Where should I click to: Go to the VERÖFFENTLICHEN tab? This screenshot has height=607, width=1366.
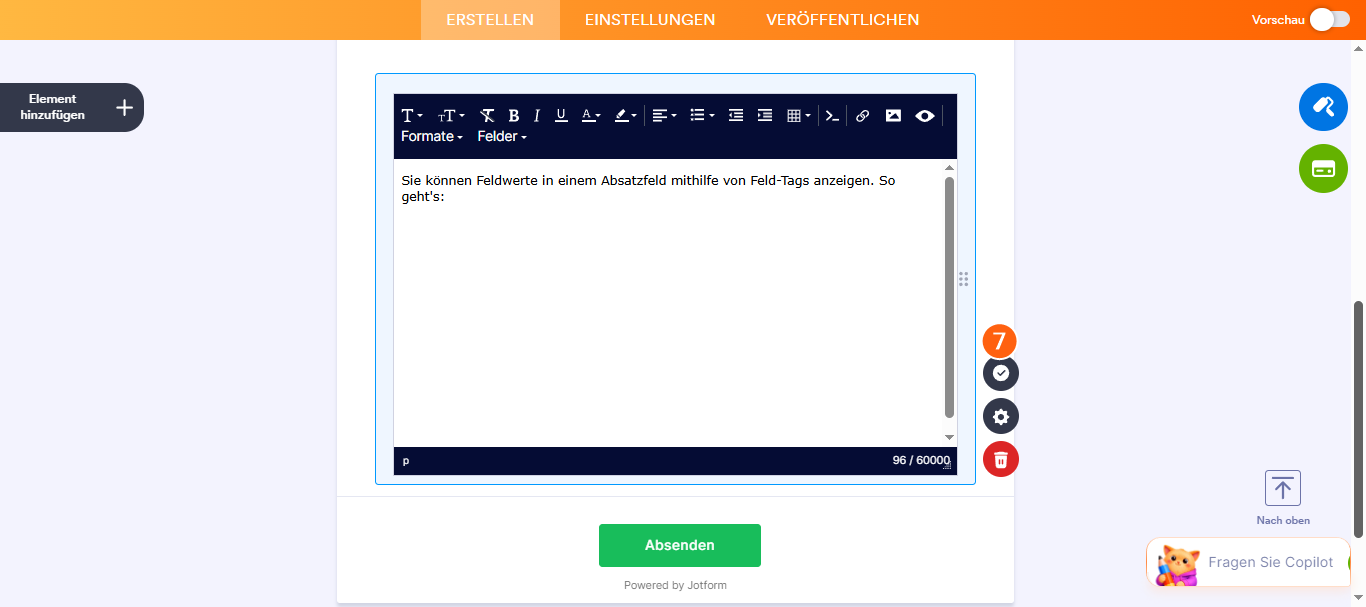pyautogui.click(x=842, y=20)
